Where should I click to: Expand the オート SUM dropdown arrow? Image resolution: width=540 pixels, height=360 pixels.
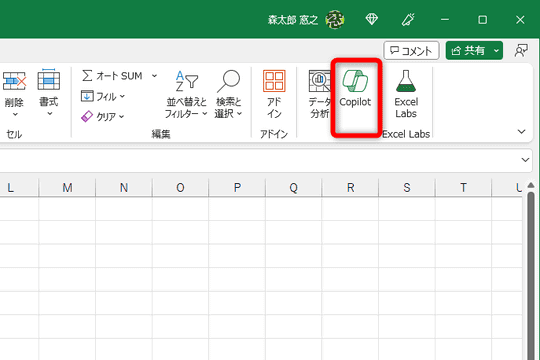[155, 76]
